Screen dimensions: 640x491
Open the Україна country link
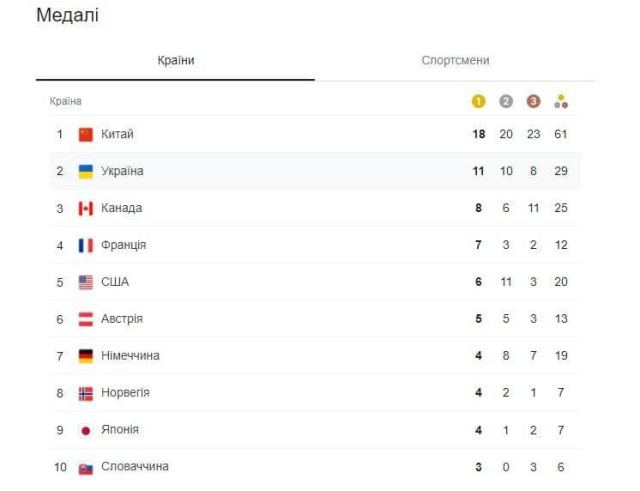122,172
